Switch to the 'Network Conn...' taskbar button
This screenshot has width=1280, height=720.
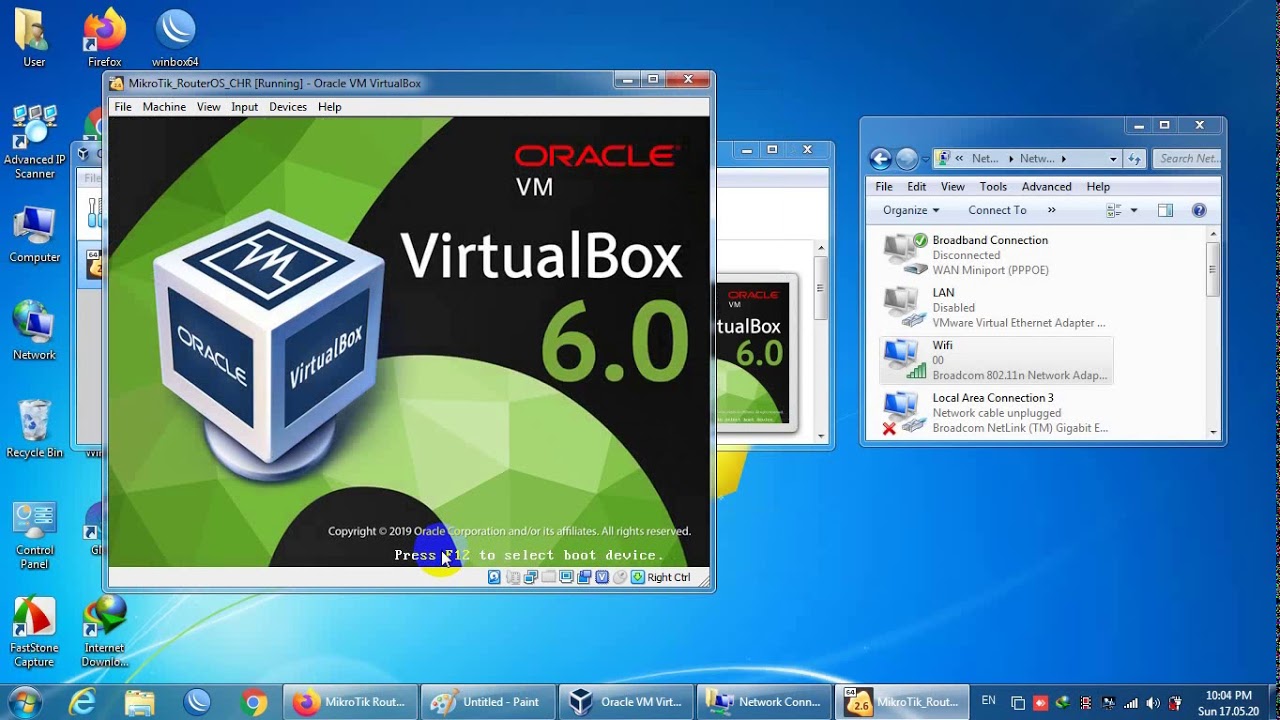(763, 702)
